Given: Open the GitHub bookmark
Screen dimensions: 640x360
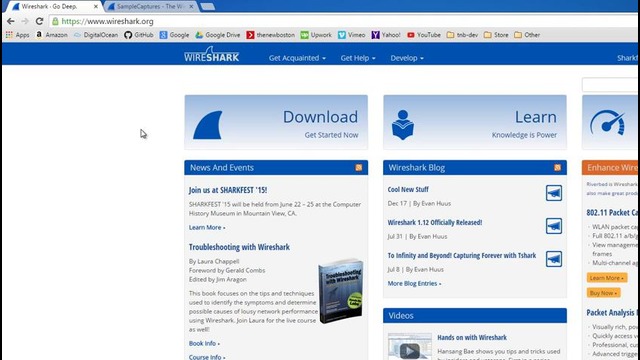Looking at the screenshot, I should point(139,35).
